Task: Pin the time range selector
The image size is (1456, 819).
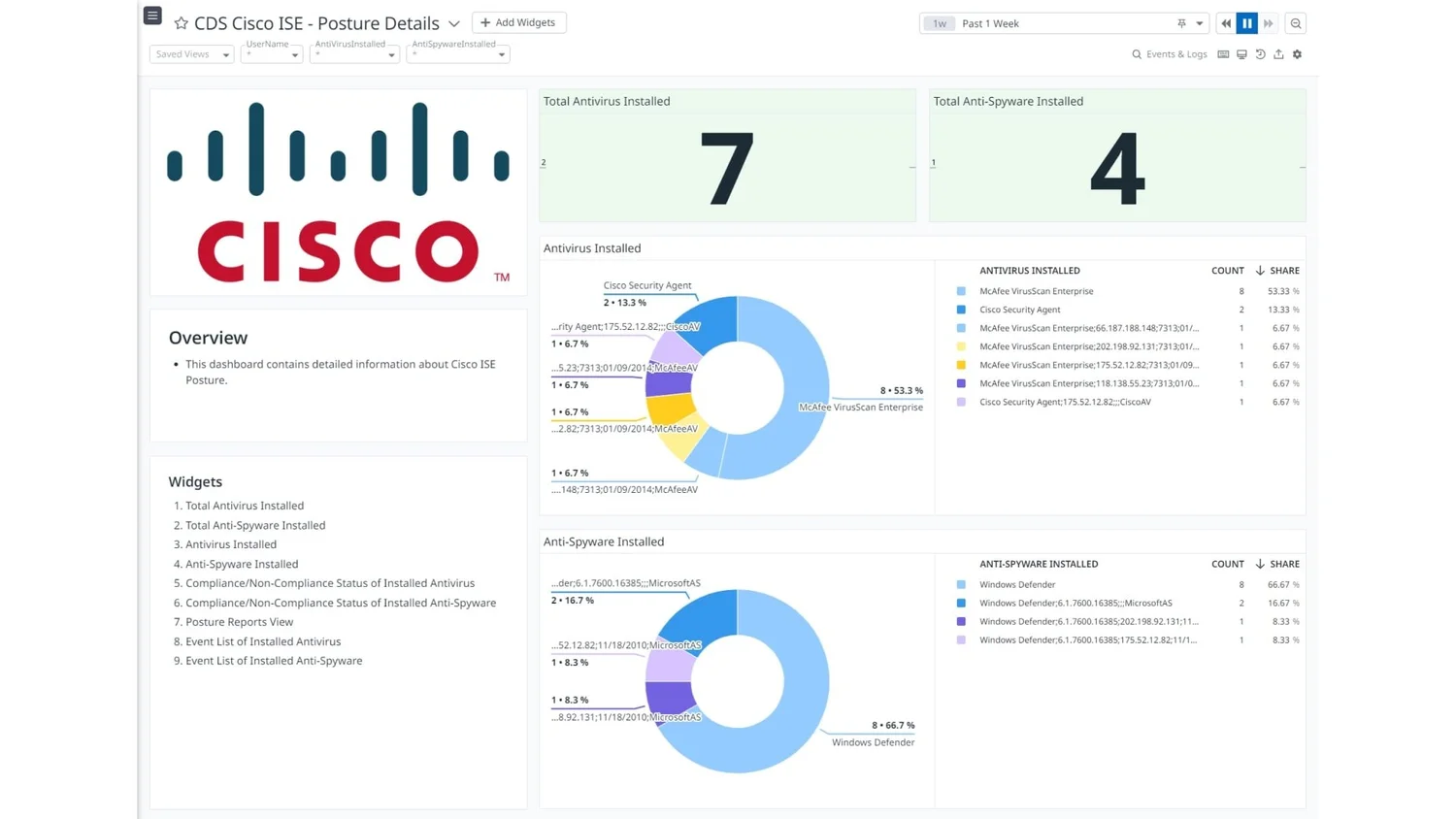Action: pyautogui.click(x=1182, y=23)
